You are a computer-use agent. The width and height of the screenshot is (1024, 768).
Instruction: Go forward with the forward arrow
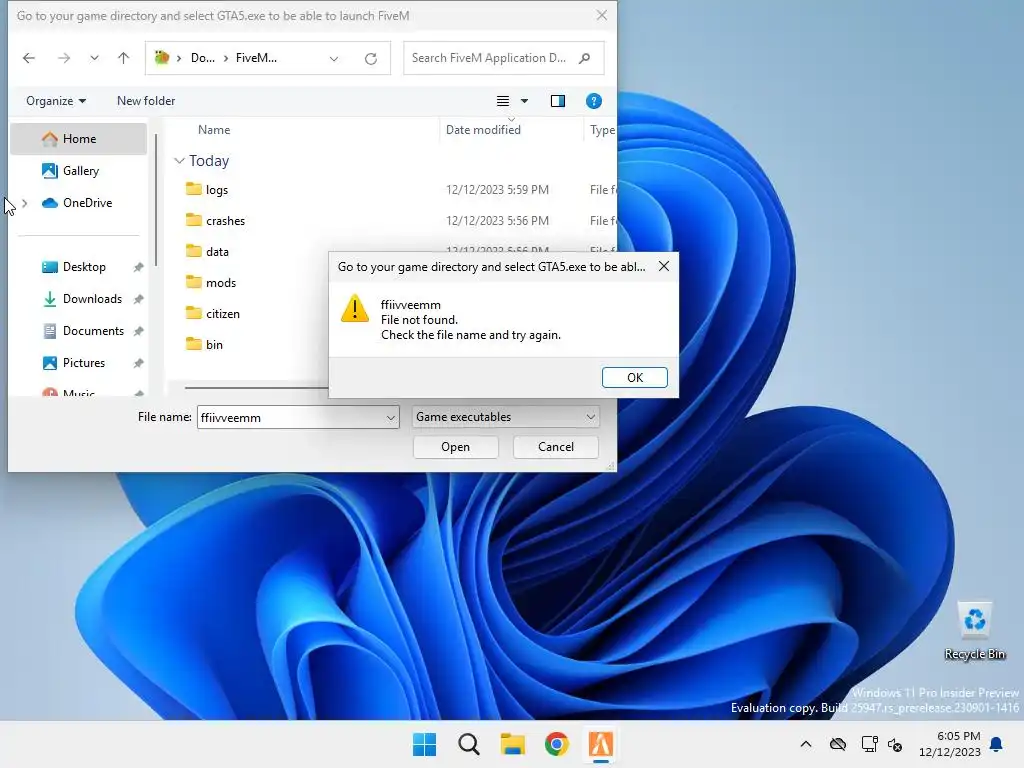pos(63,58)
